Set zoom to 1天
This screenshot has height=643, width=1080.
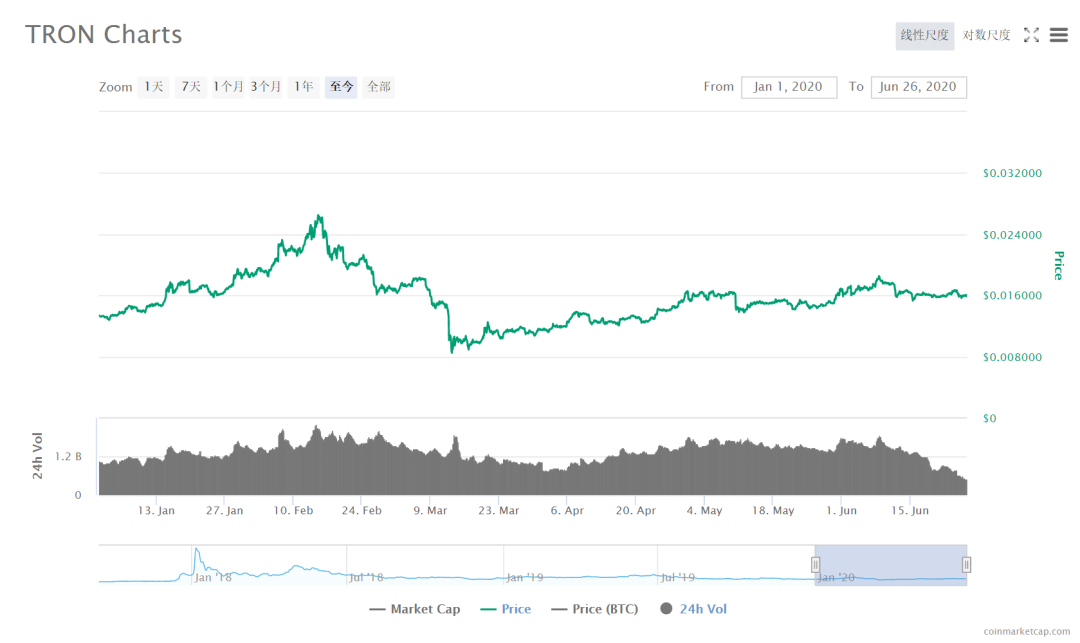point(154,87)
